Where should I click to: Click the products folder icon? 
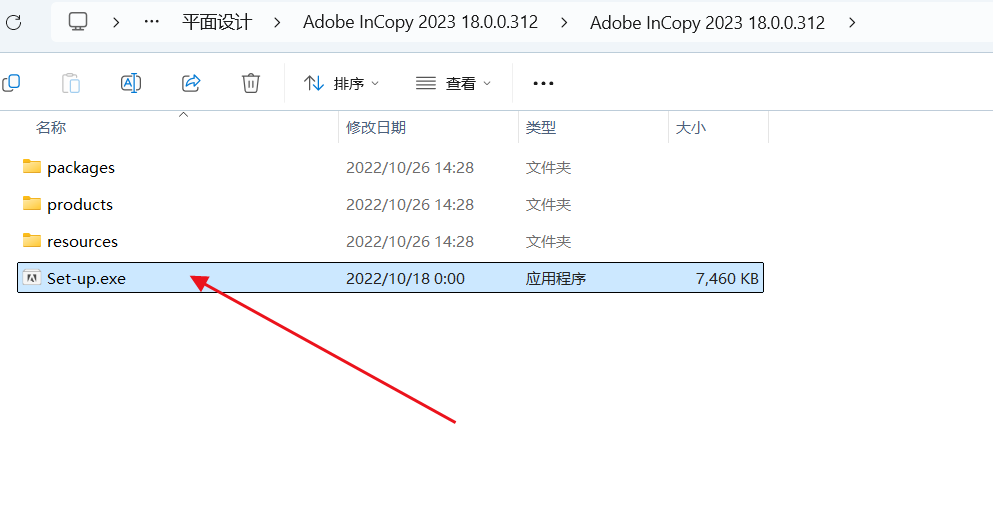pyautogui.click(x=32, y=203)
